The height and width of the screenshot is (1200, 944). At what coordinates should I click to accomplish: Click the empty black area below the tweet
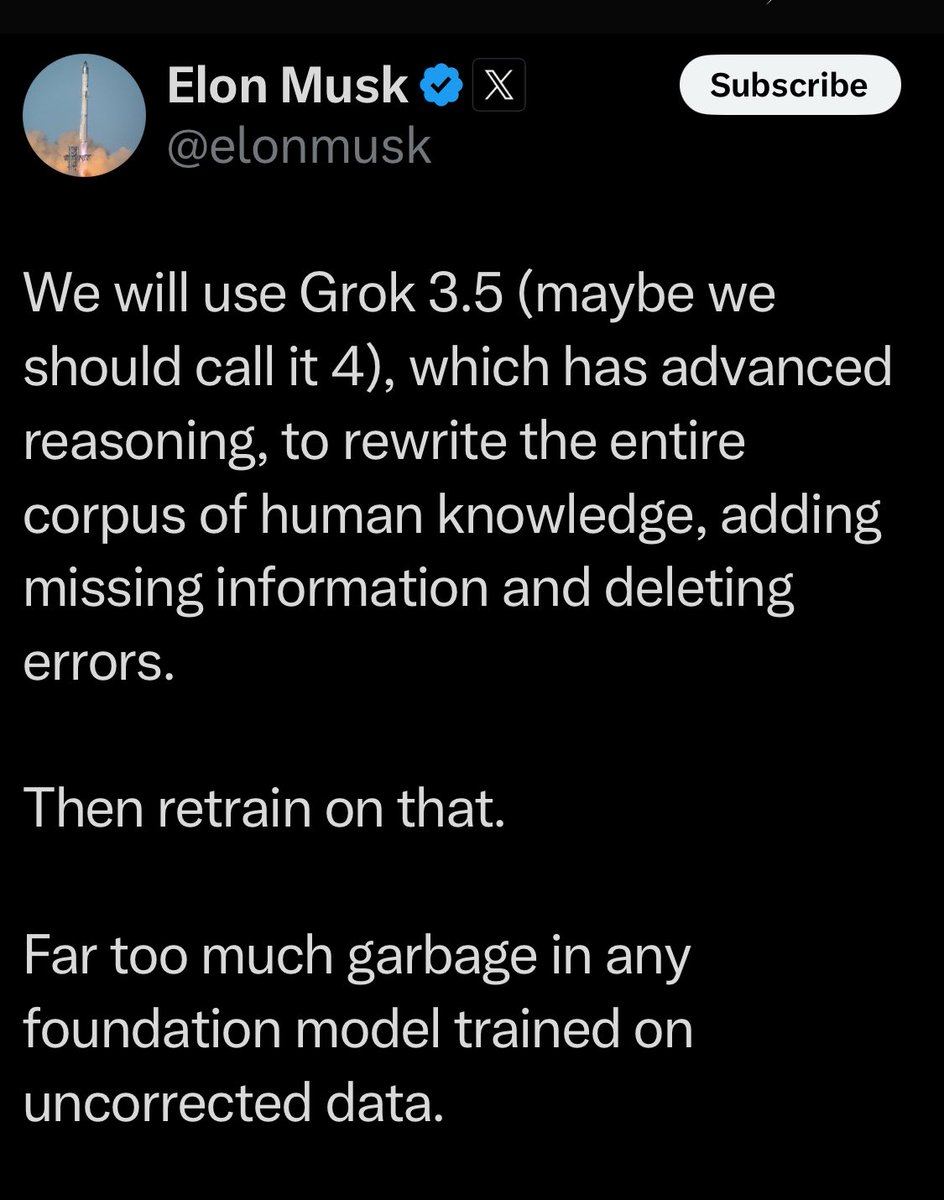[x=472, y=1170]
